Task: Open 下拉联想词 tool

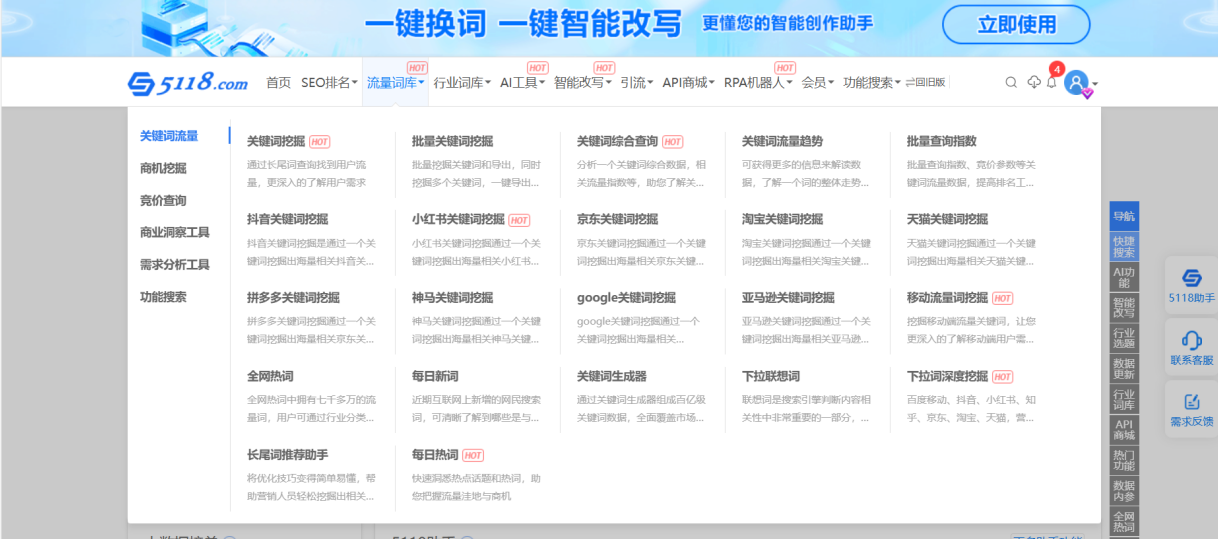Action: [771, 376]
